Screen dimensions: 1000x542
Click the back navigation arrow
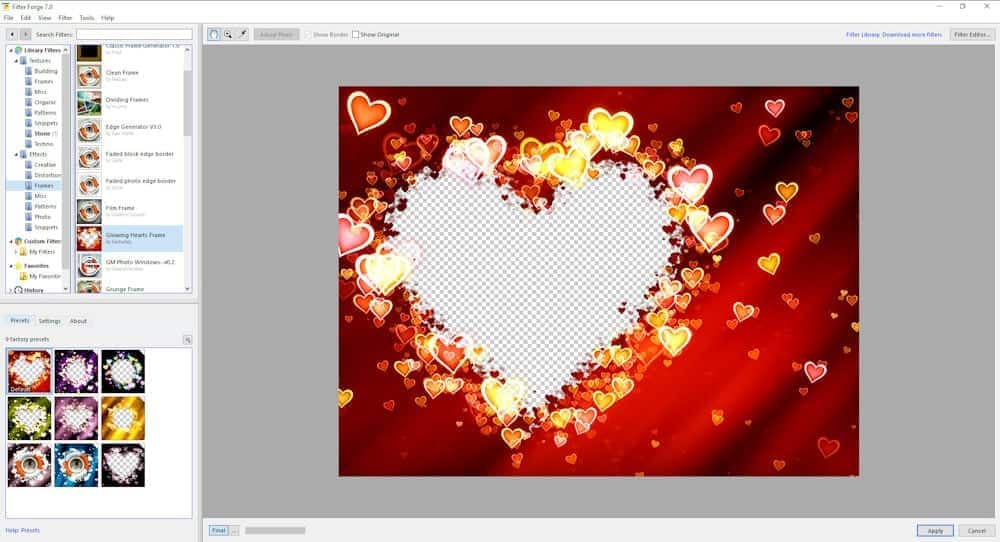tap(11, 34)
